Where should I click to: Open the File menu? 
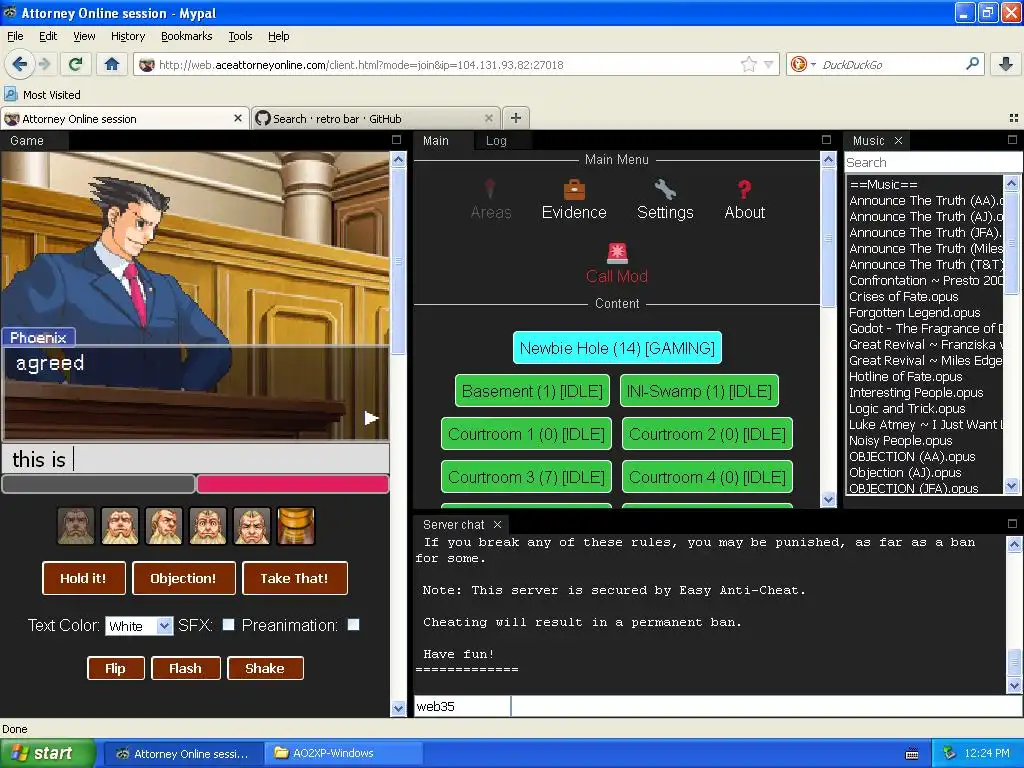point(15,36)
